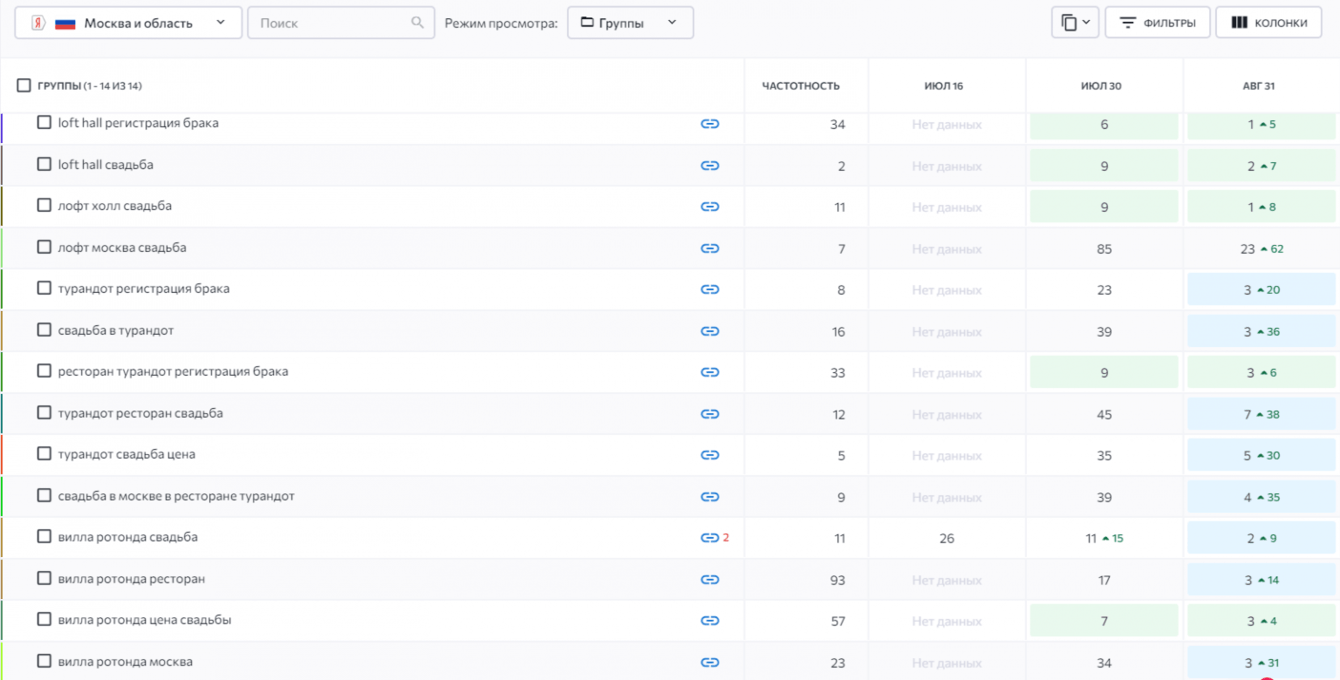Click color marker beside турандот свадьба цена

[2, 455]
